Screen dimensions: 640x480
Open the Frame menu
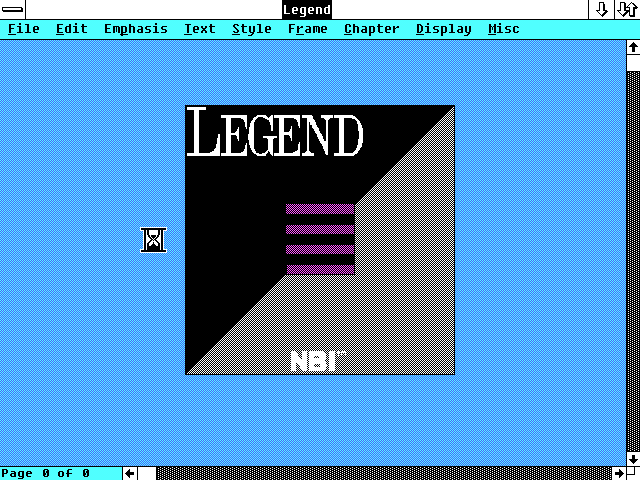pos(307,29)
